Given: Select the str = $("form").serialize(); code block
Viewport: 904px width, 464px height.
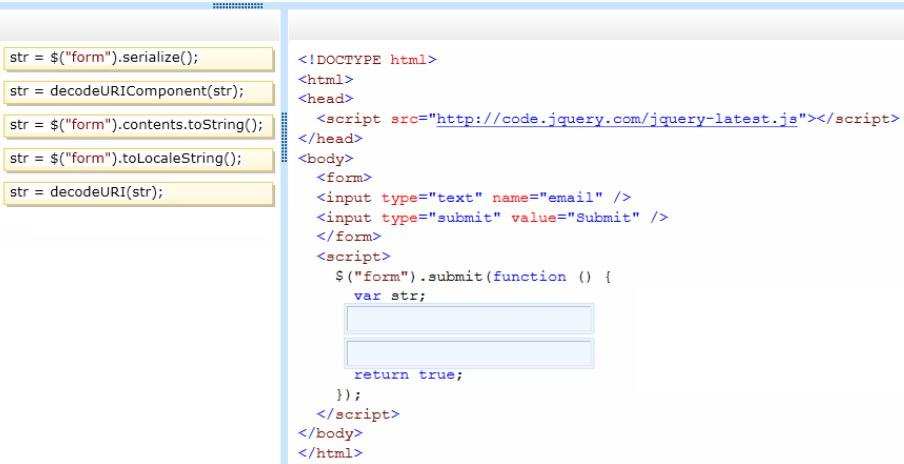Looking at the screenshot, I should pos(138,59).
